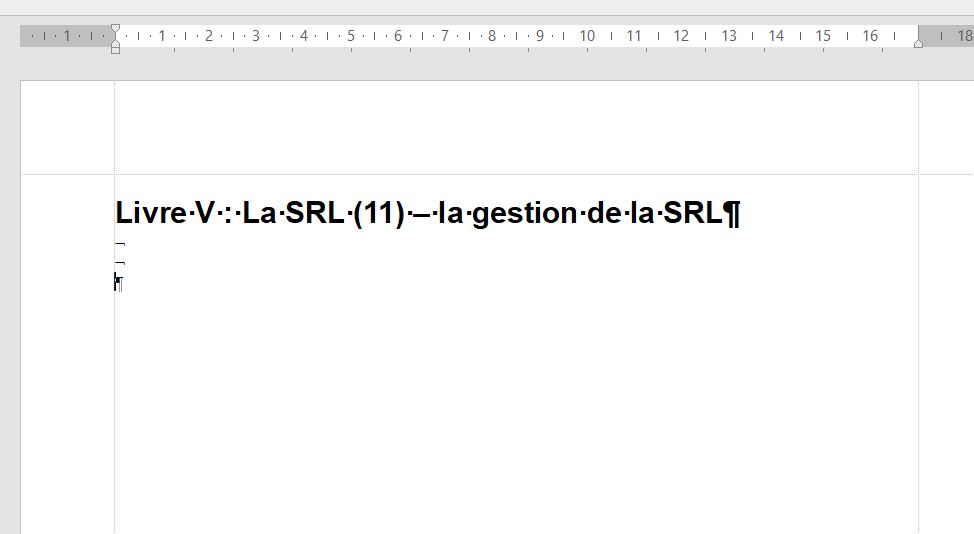Click the ruler at the 2 mark
The width and height of the screenshot is (974, 534).
coord(209,36)
